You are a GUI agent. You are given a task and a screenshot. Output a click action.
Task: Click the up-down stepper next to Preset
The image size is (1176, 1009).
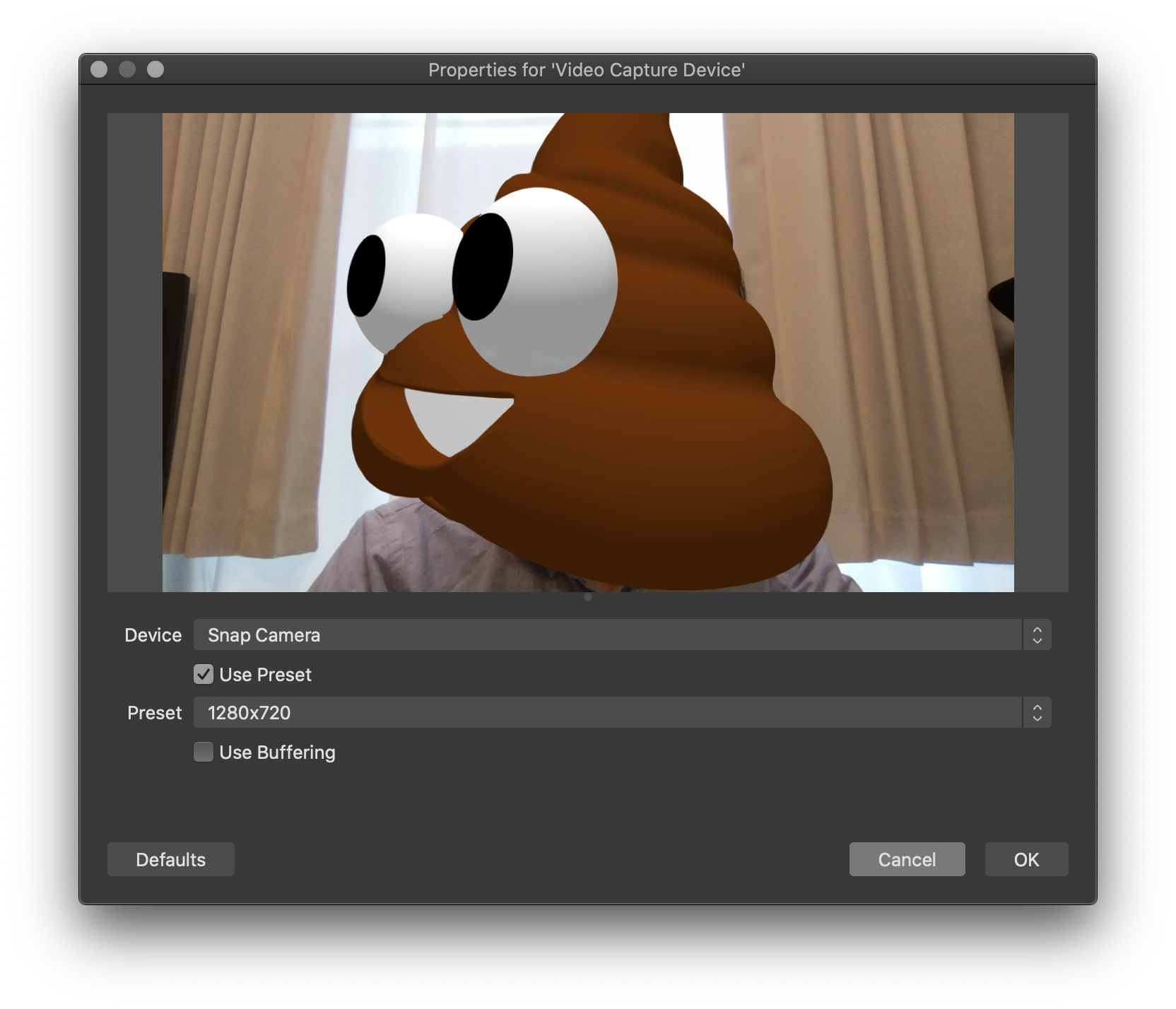(1036, 712)
